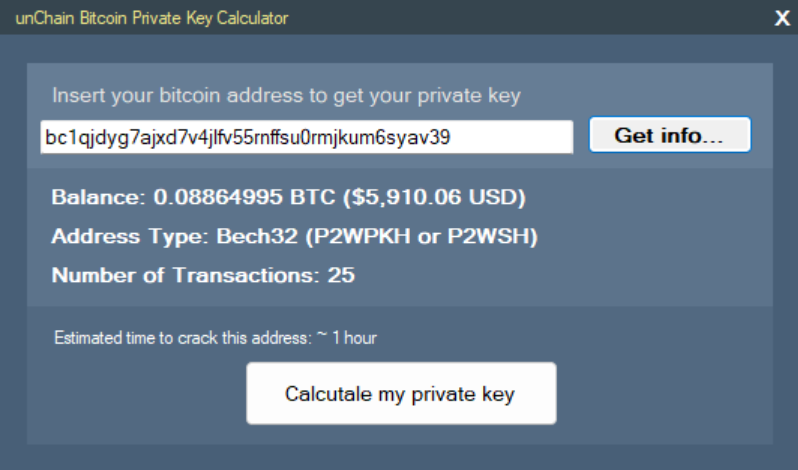Select the 'Insert your bitcoin address' label
The width and height of the screenshot is (798, 470).
point(286,96)
